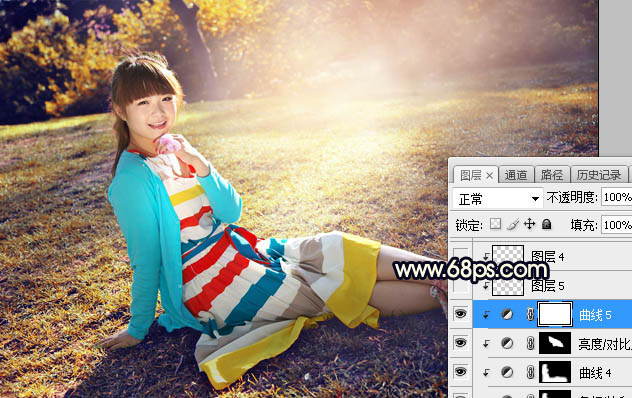Select the 曲线 5 layer name
The width and height of the screenshot is (632, 398).
coord(595,315)
